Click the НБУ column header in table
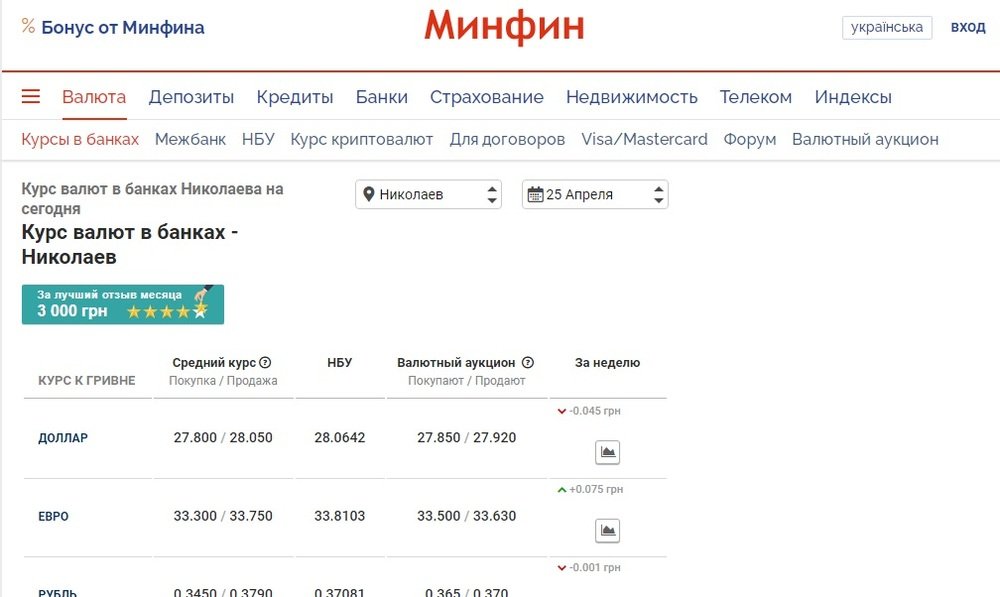 [x=339, y=362]
